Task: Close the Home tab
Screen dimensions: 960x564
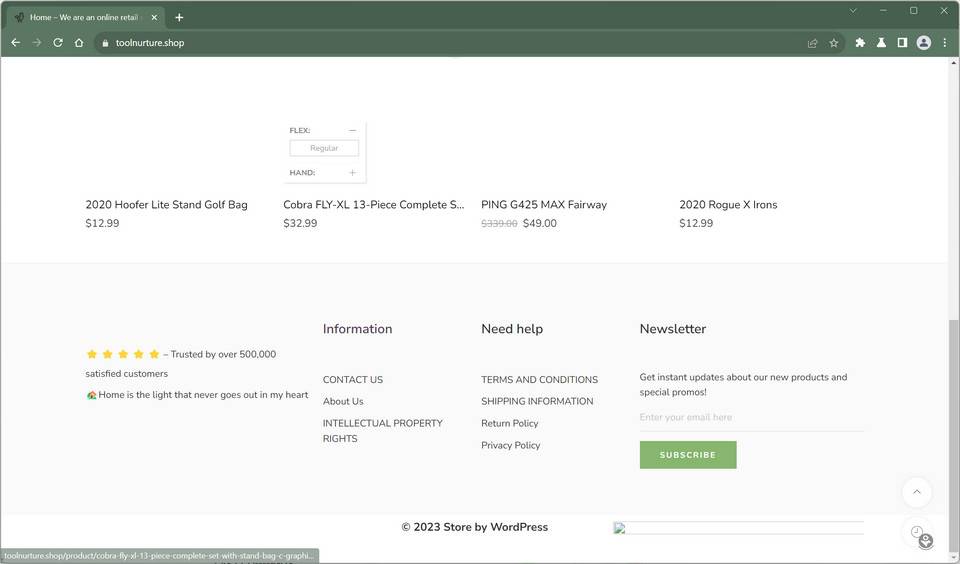Action: pyautogui.click(x=154, y=17)
